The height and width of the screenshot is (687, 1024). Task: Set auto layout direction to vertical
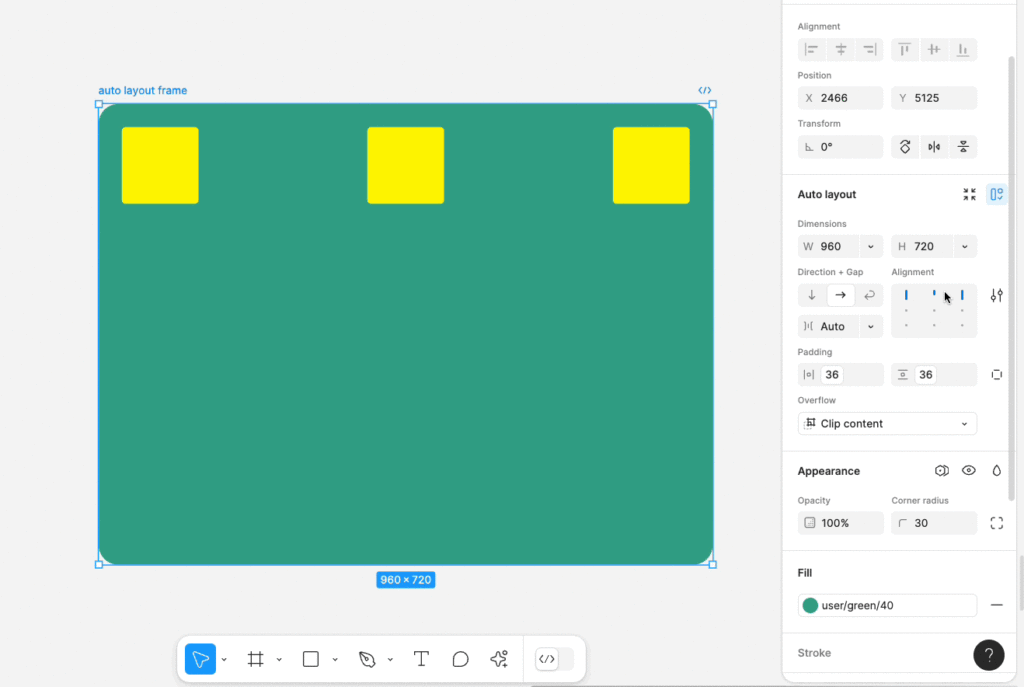(x=812, y=295)
